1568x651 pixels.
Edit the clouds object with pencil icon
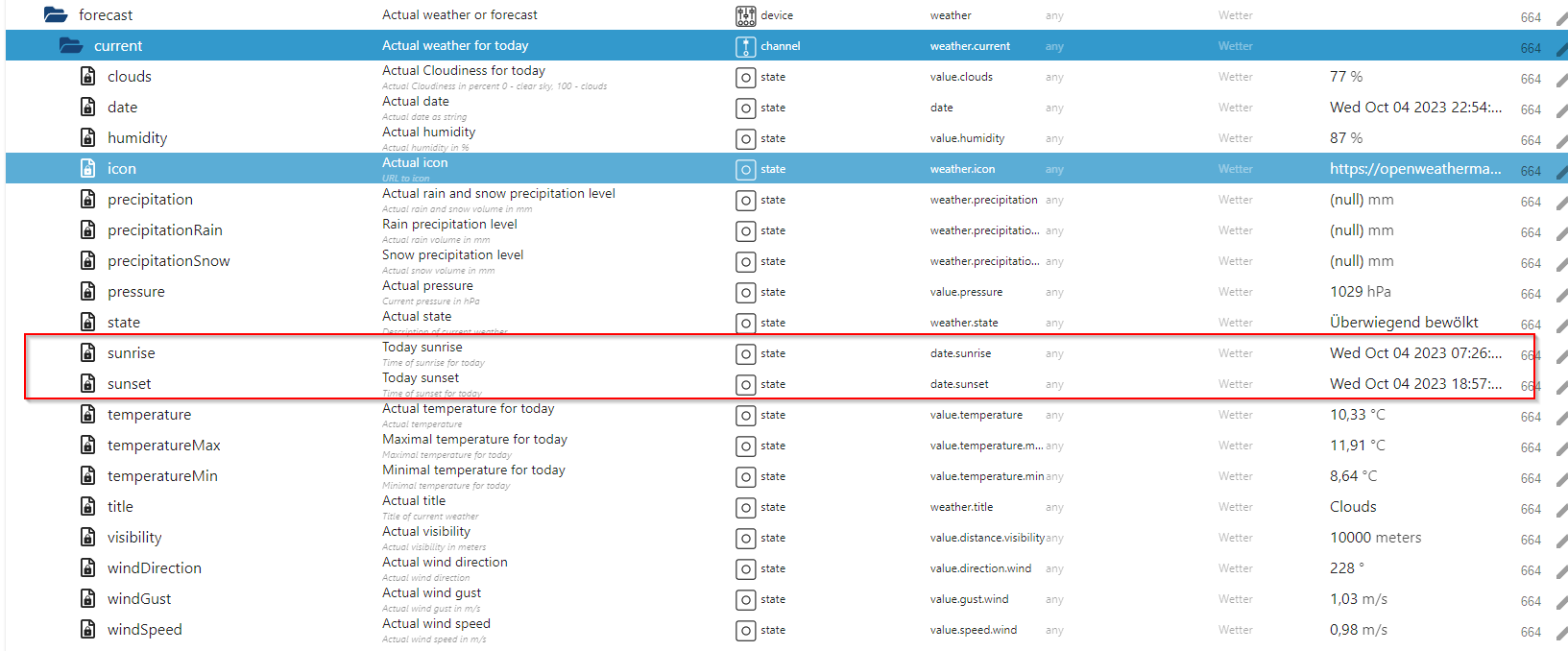click(1561, 80)
